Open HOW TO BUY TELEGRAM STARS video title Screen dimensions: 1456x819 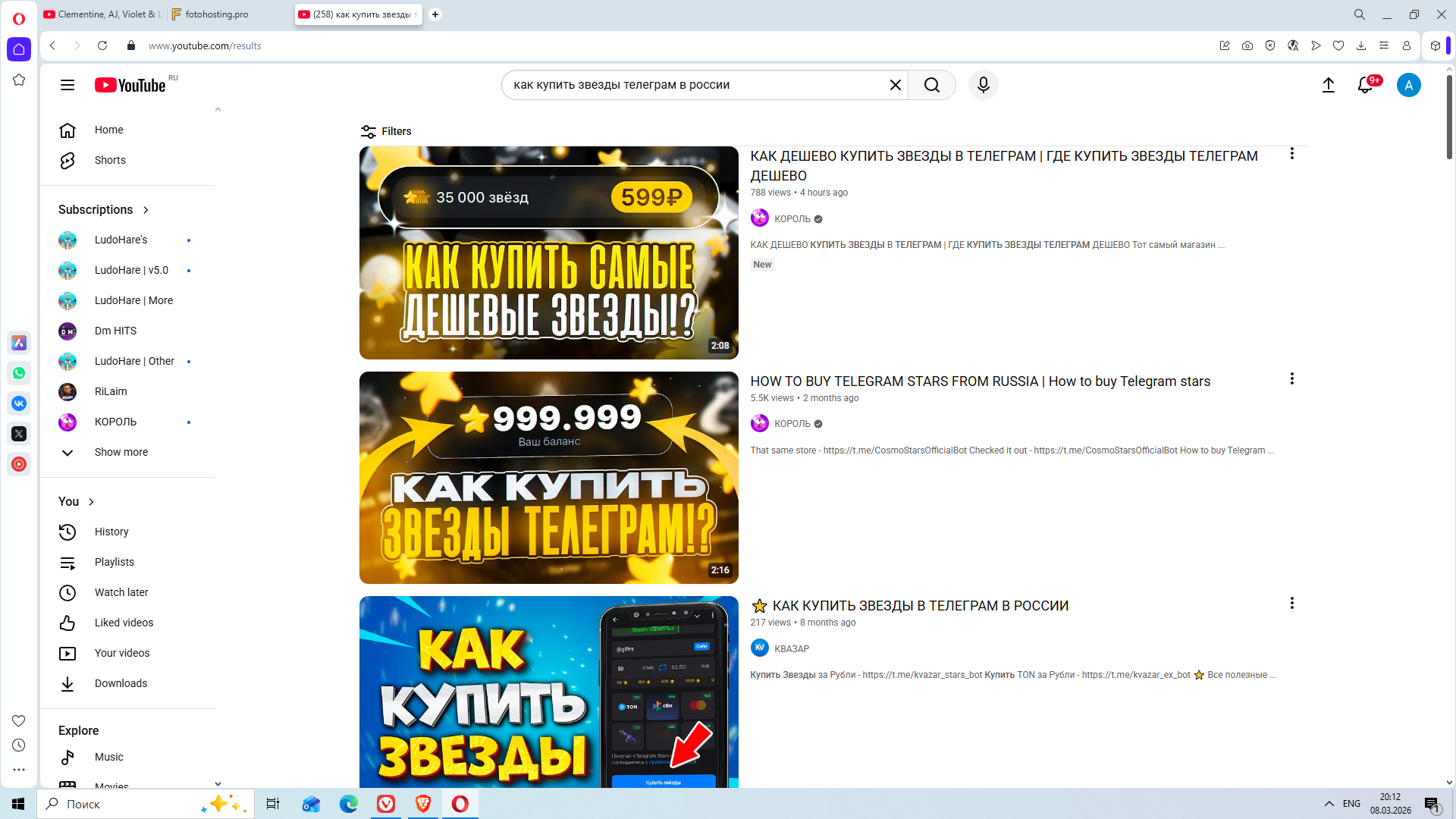pos(980,381)
